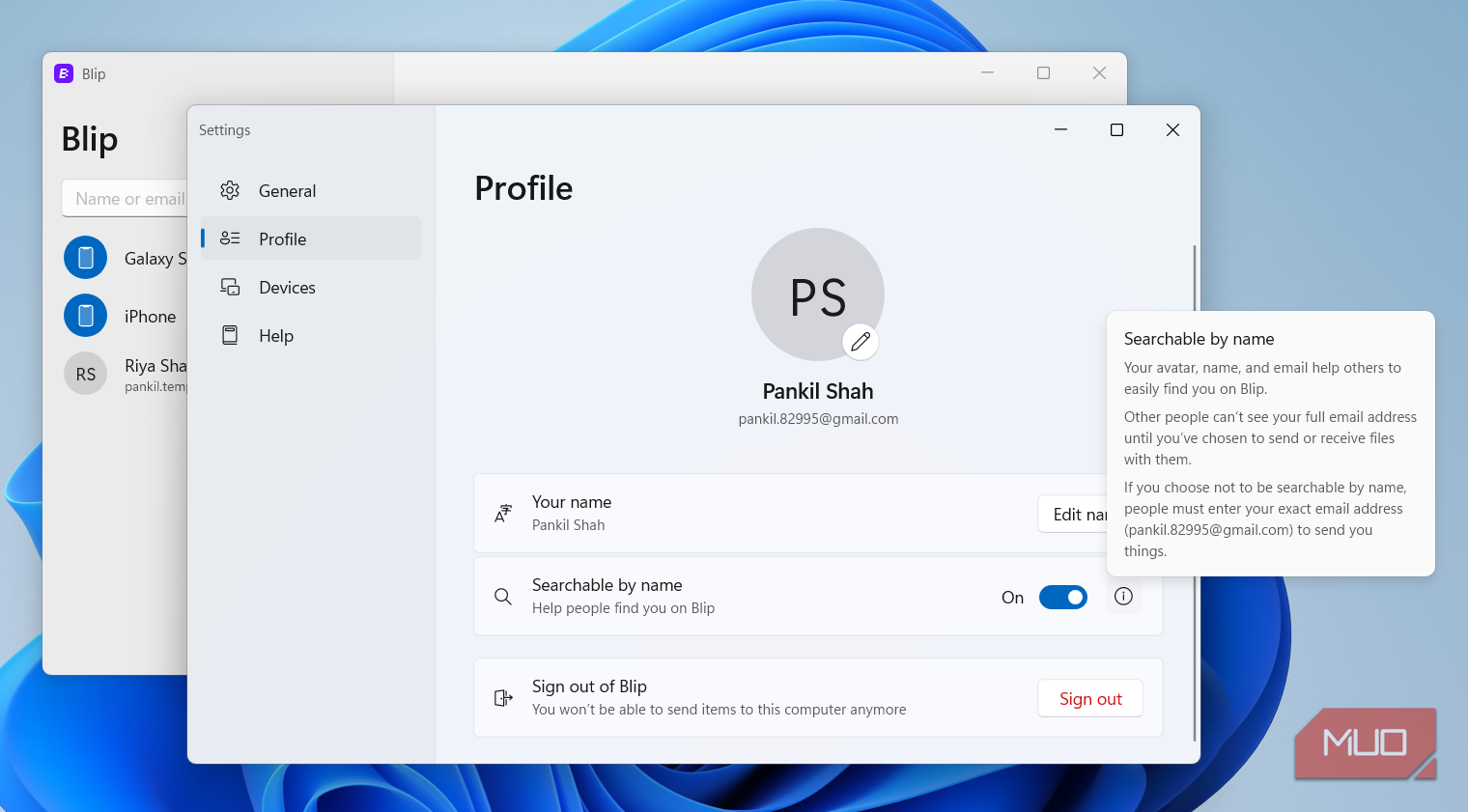The height and width of the screenshot is (812, 1468).
Task: Click the pencil edit avatar icon
Action: click(861, 342)
